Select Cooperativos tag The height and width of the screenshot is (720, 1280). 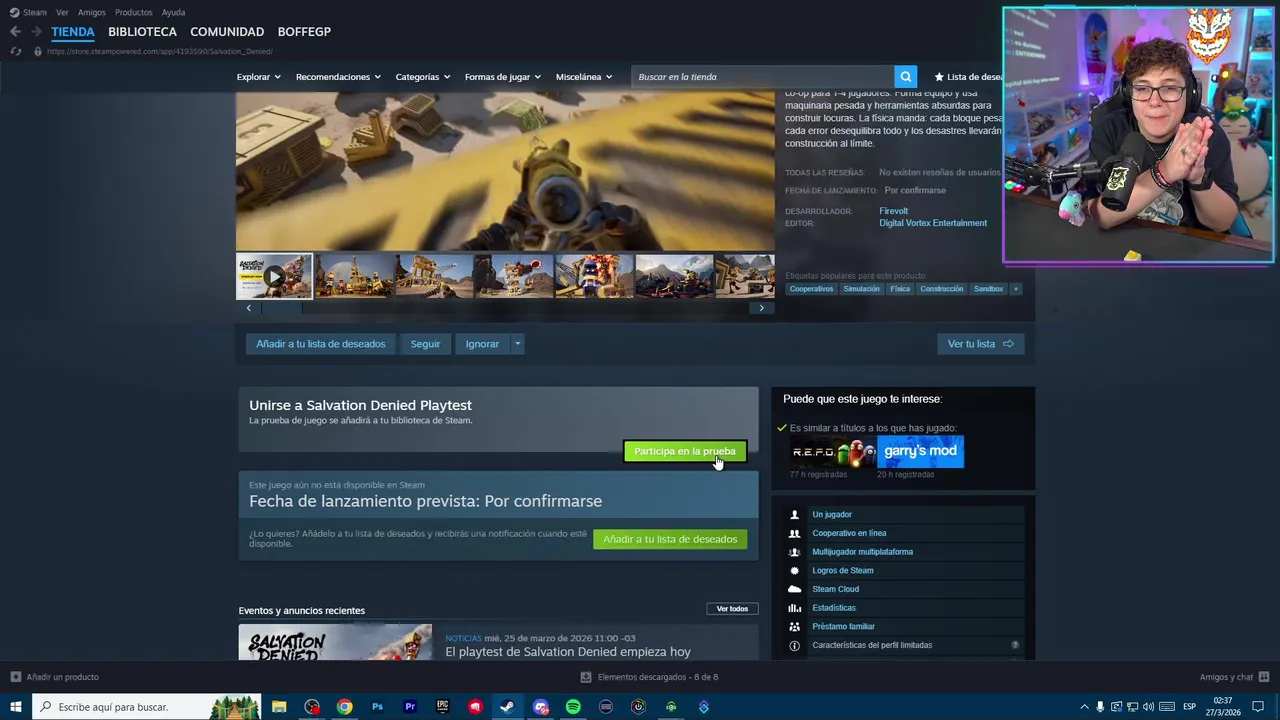coord(811,289)
